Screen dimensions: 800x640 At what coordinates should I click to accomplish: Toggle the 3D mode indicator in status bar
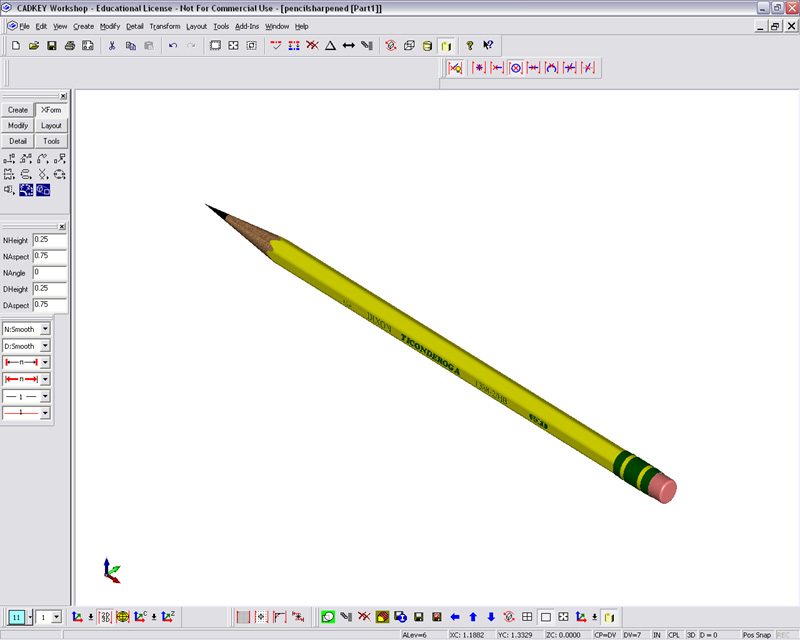coord(690,635)
